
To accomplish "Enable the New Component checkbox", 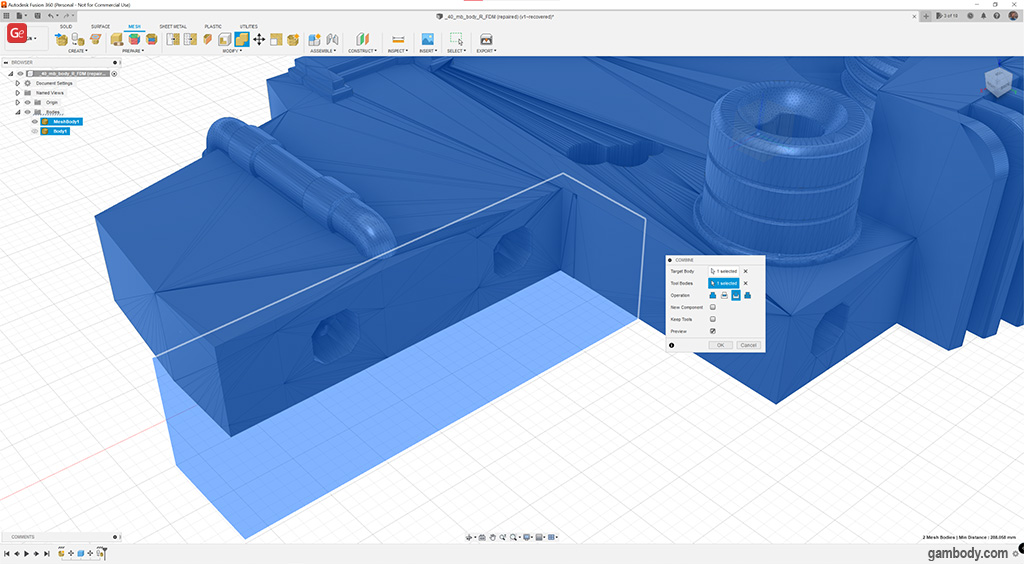I will tap(713, 307).
